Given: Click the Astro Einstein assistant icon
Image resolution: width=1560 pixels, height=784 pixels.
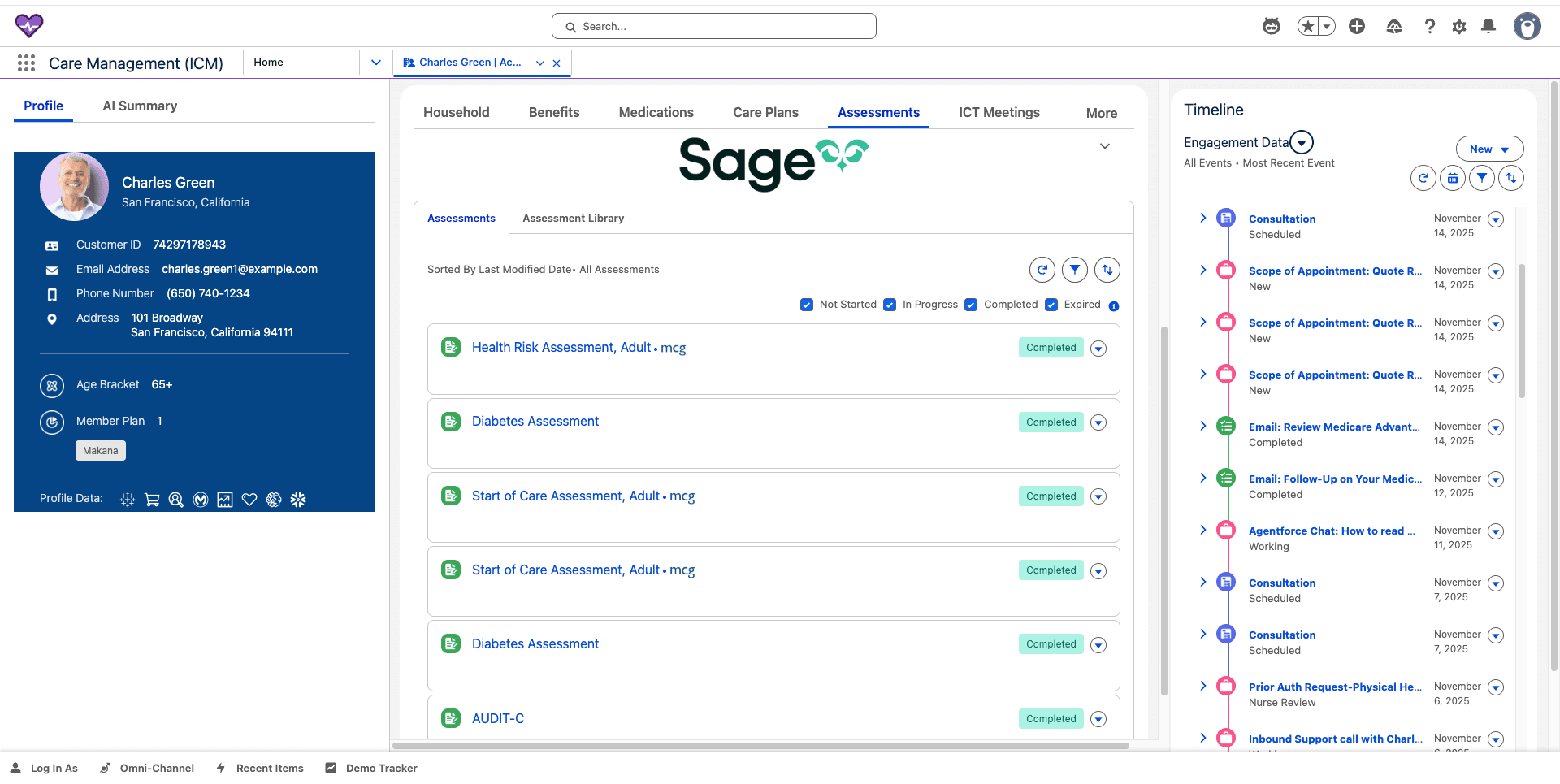Looking at the screenshot, I should pyautogui.click(x=1272, y=26).
